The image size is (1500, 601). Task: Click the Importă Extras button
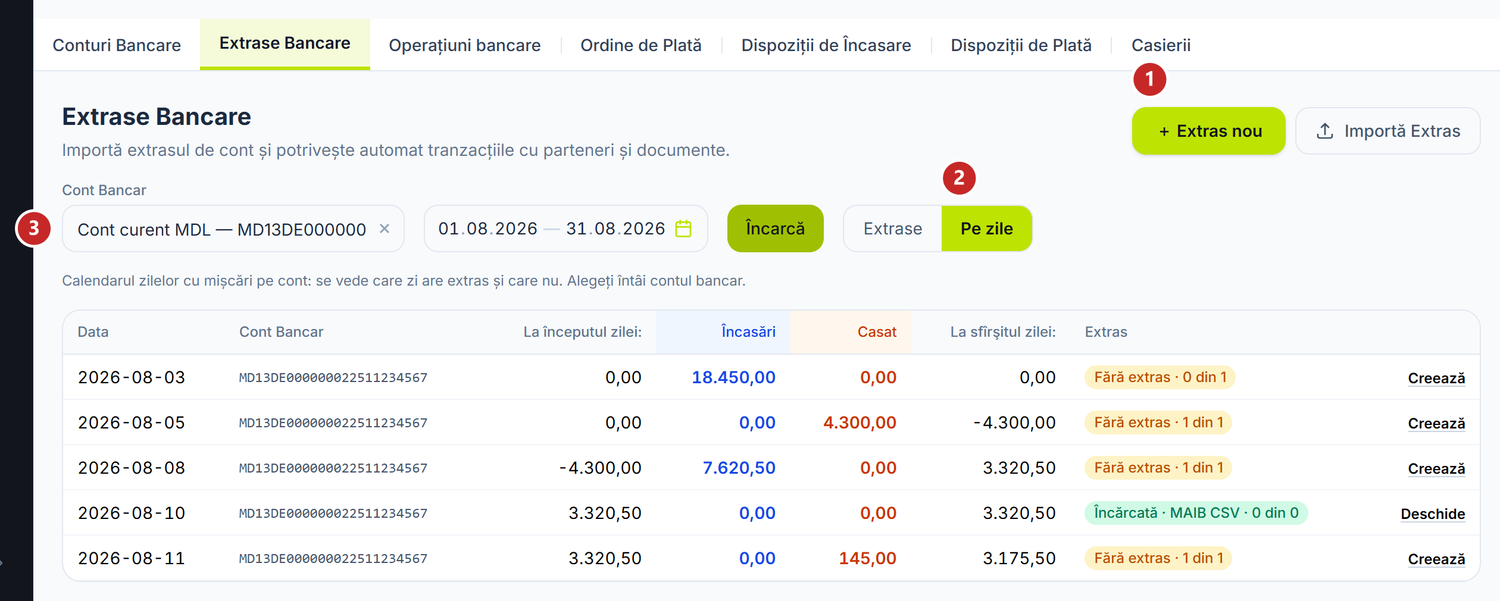tap(1388, 131)
